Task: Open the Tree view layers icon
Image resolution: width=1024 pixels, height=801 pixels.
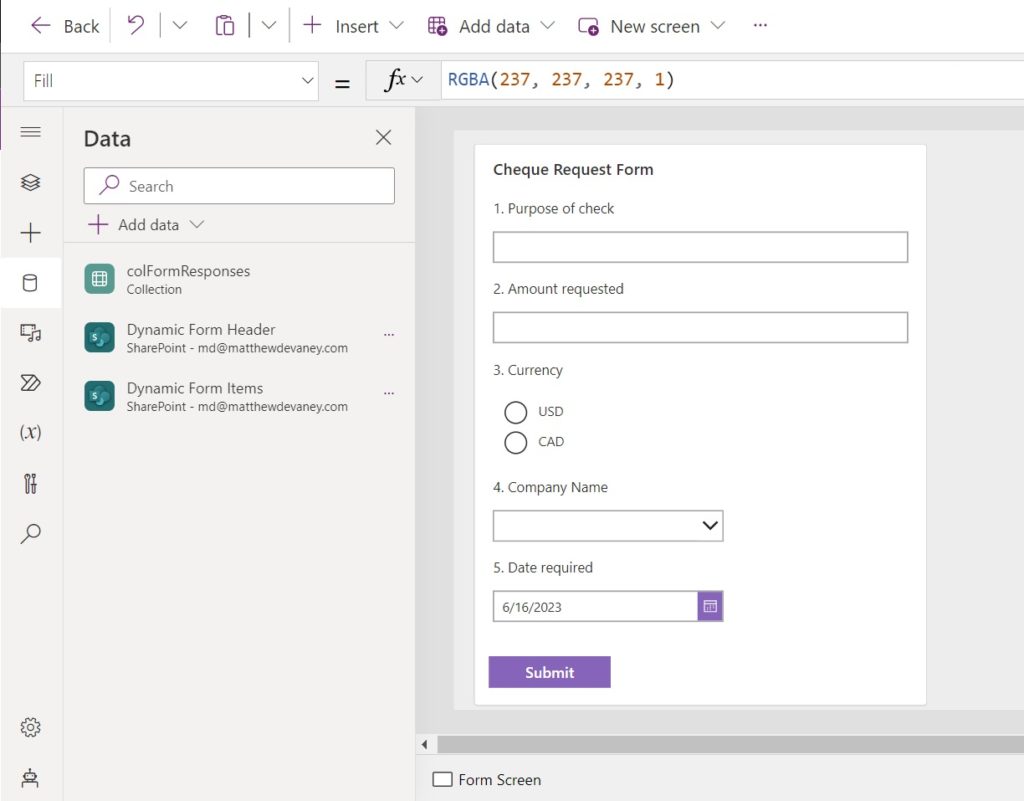Action: 30,182
